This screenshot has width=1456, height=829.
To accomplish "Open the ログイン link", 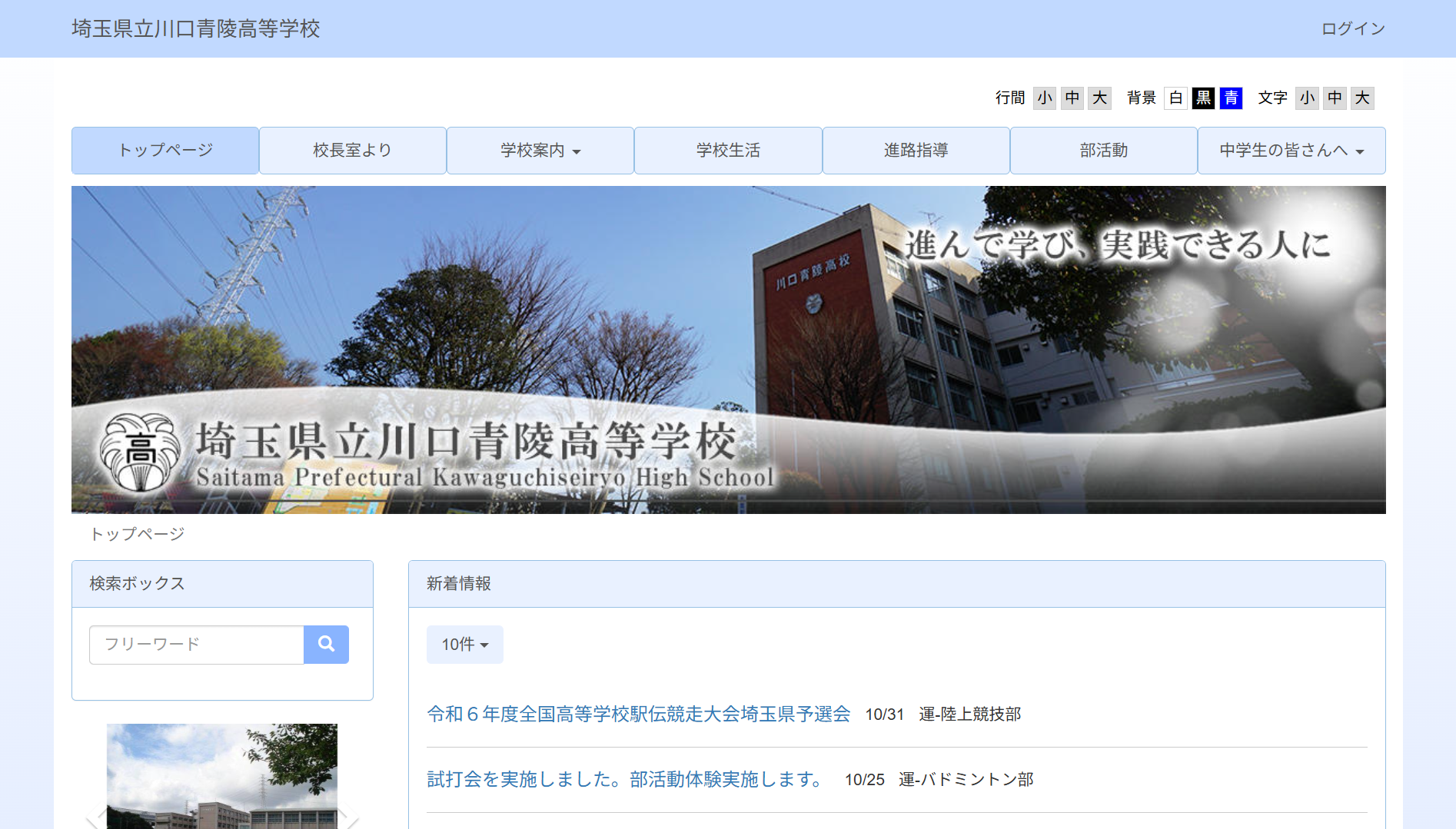I will 1353,28.
